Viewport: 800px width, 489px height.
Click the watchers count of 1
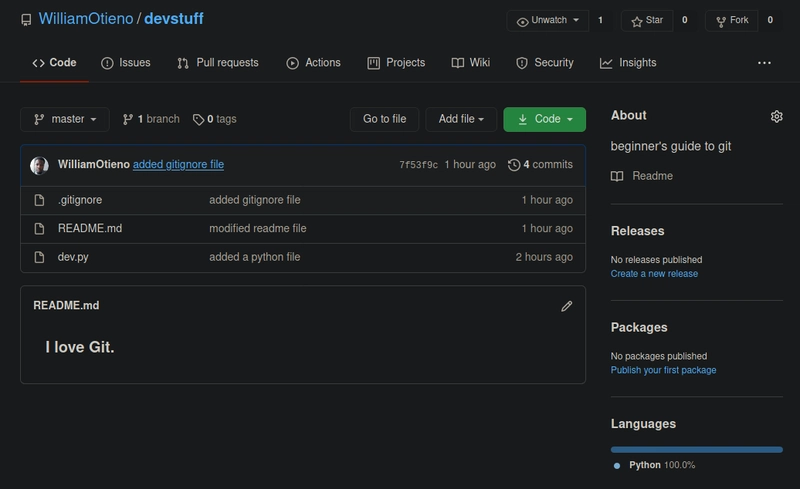[x=601, y=20]
